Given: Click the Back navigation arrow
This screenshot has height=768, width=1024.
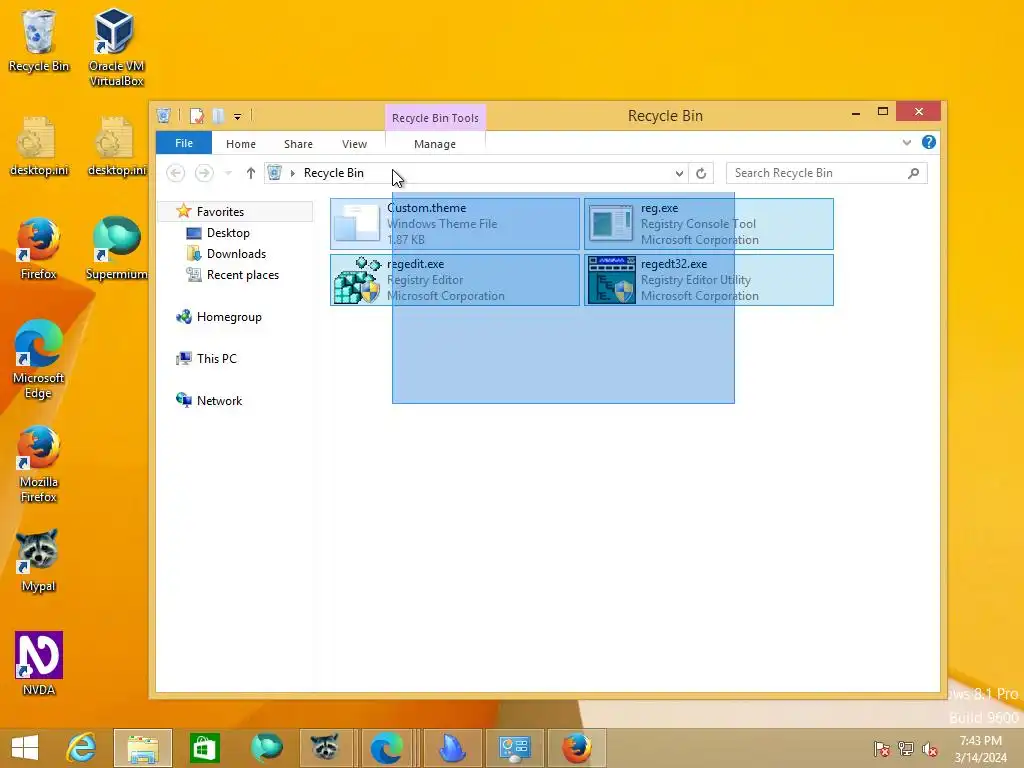Looking at the screenshot, I should tap(175, 173).
